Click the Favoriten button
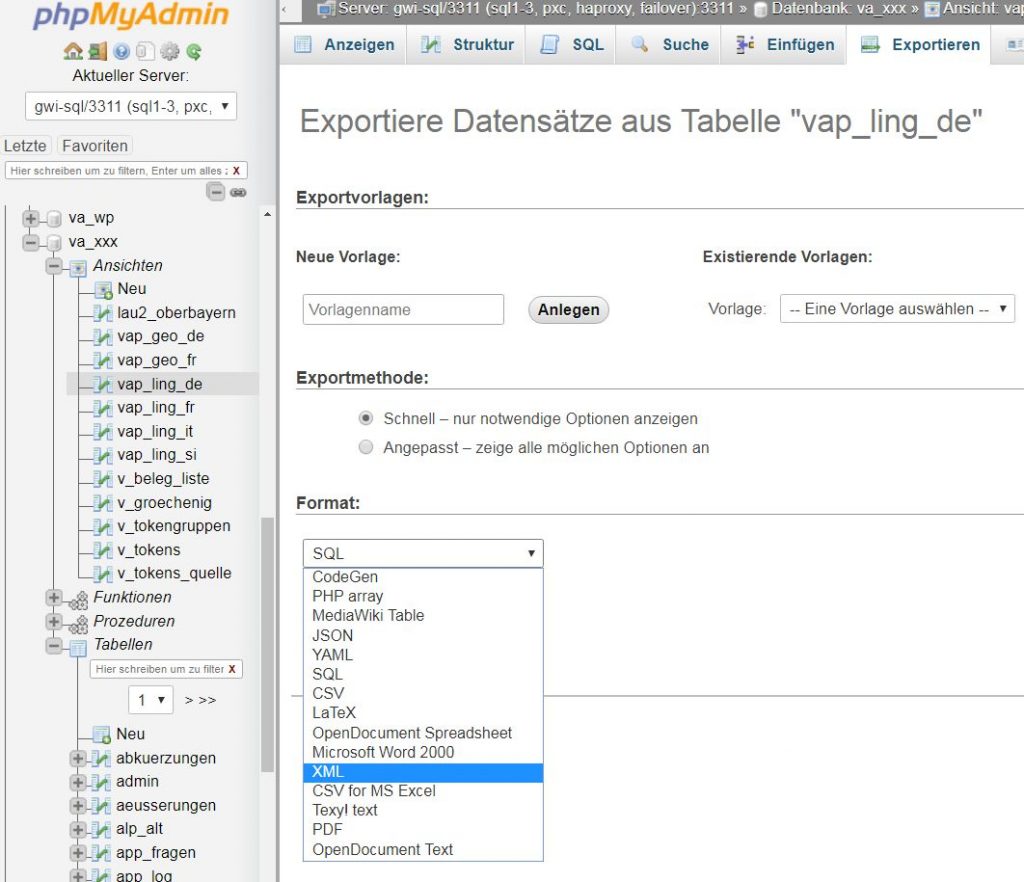The height and width of the screenshot is (882, 1024). click(95, 146)
